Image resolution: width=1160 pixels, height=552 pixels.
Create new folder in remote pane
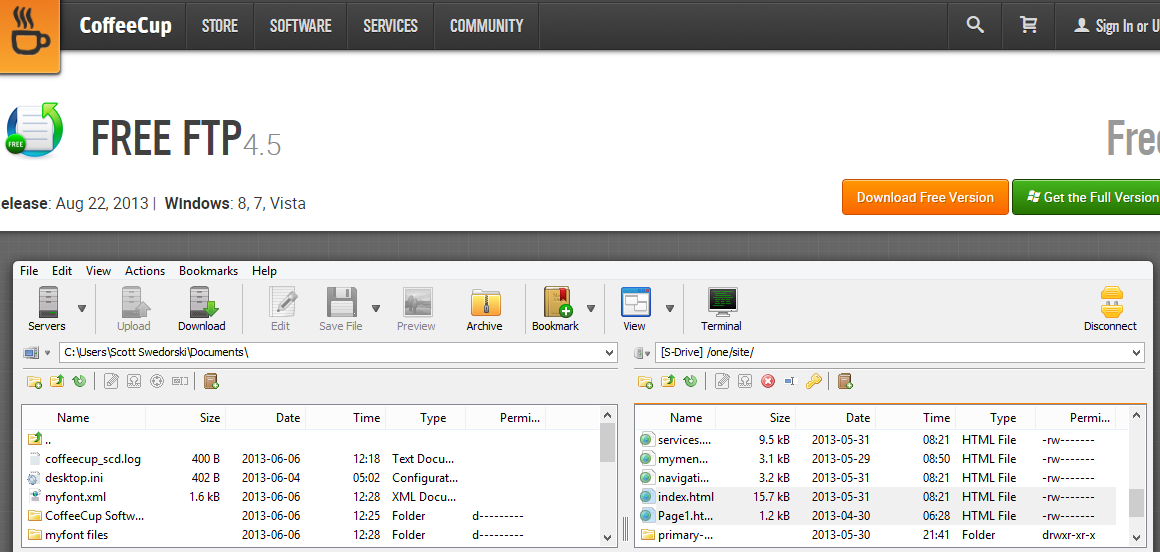tap(645, 381)
